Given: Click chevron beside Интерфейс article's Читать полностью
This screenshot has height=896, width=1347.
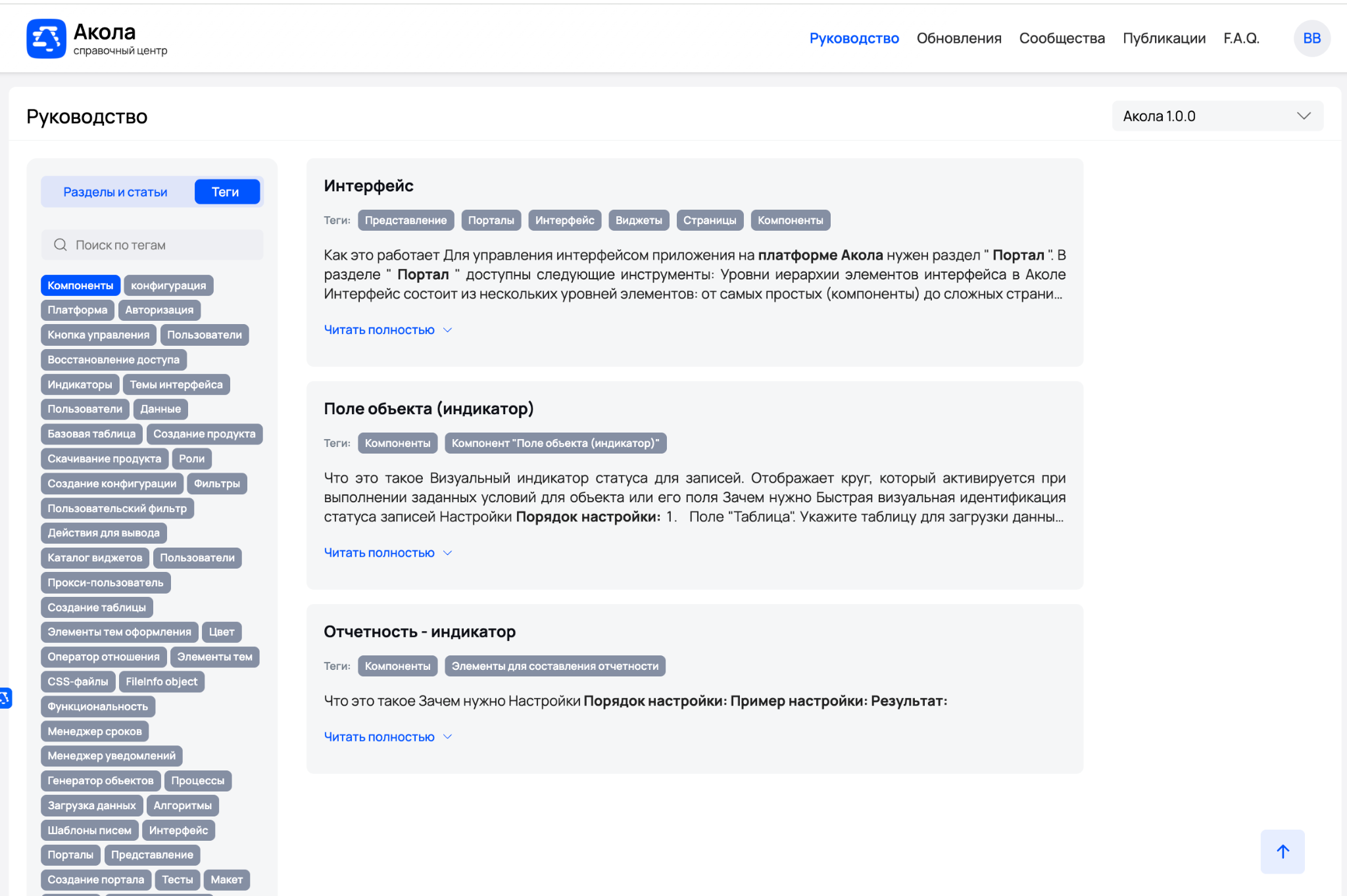Looking at the screenshot, I should click(448, 330).
